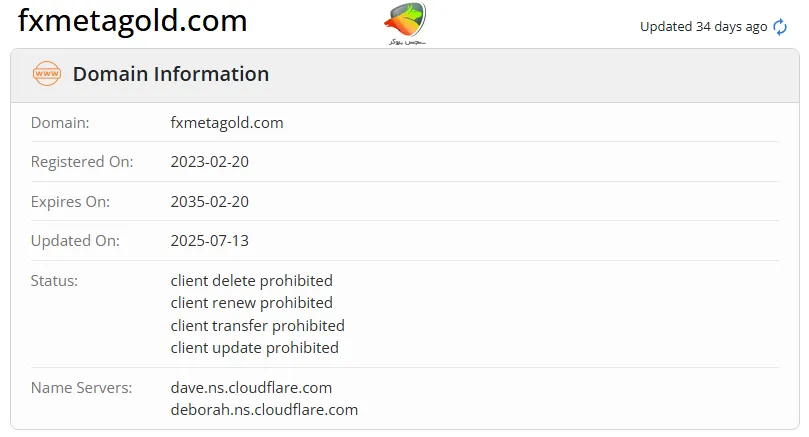Click the Updated 34 days ago text

(x=703, y=27)
